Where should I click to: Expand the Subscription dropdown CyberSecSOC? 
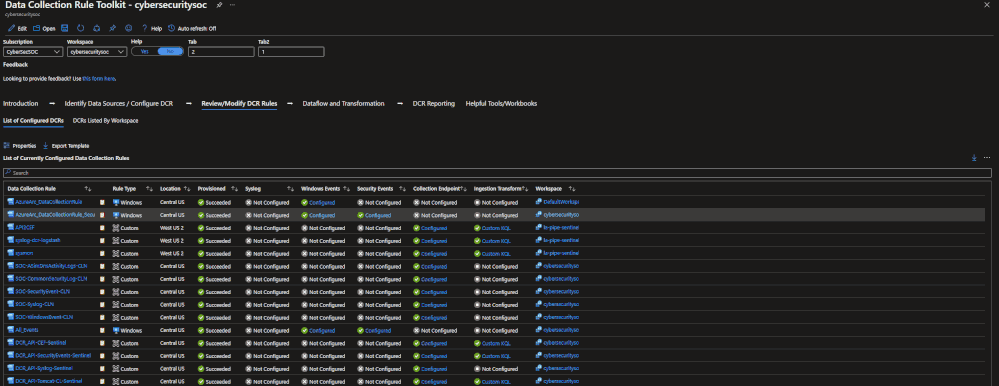(33, 52)
